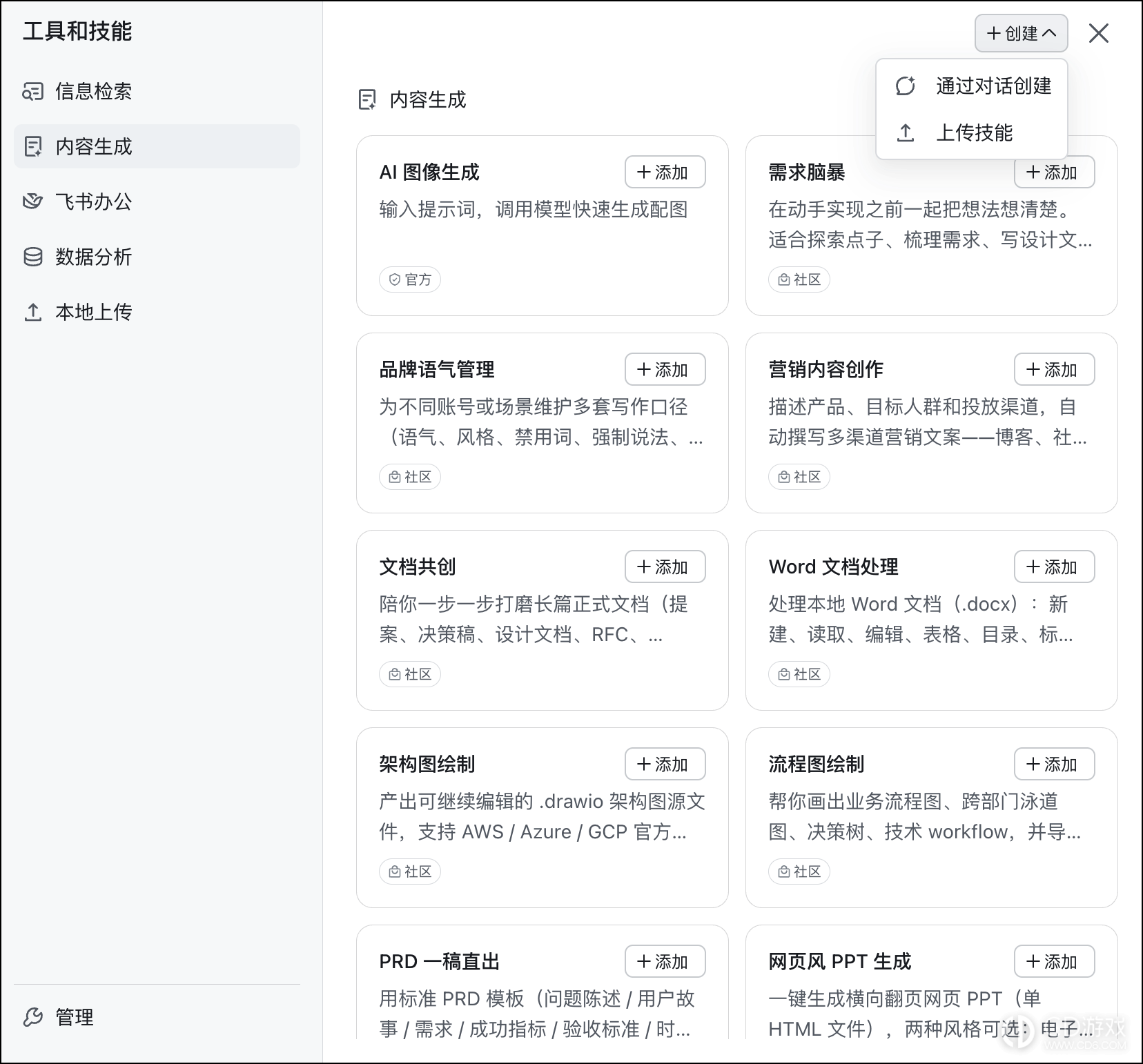The image size is (1143, 1064).
Task: Open the Word 文档处理 card description
Action: pos(921,619)
